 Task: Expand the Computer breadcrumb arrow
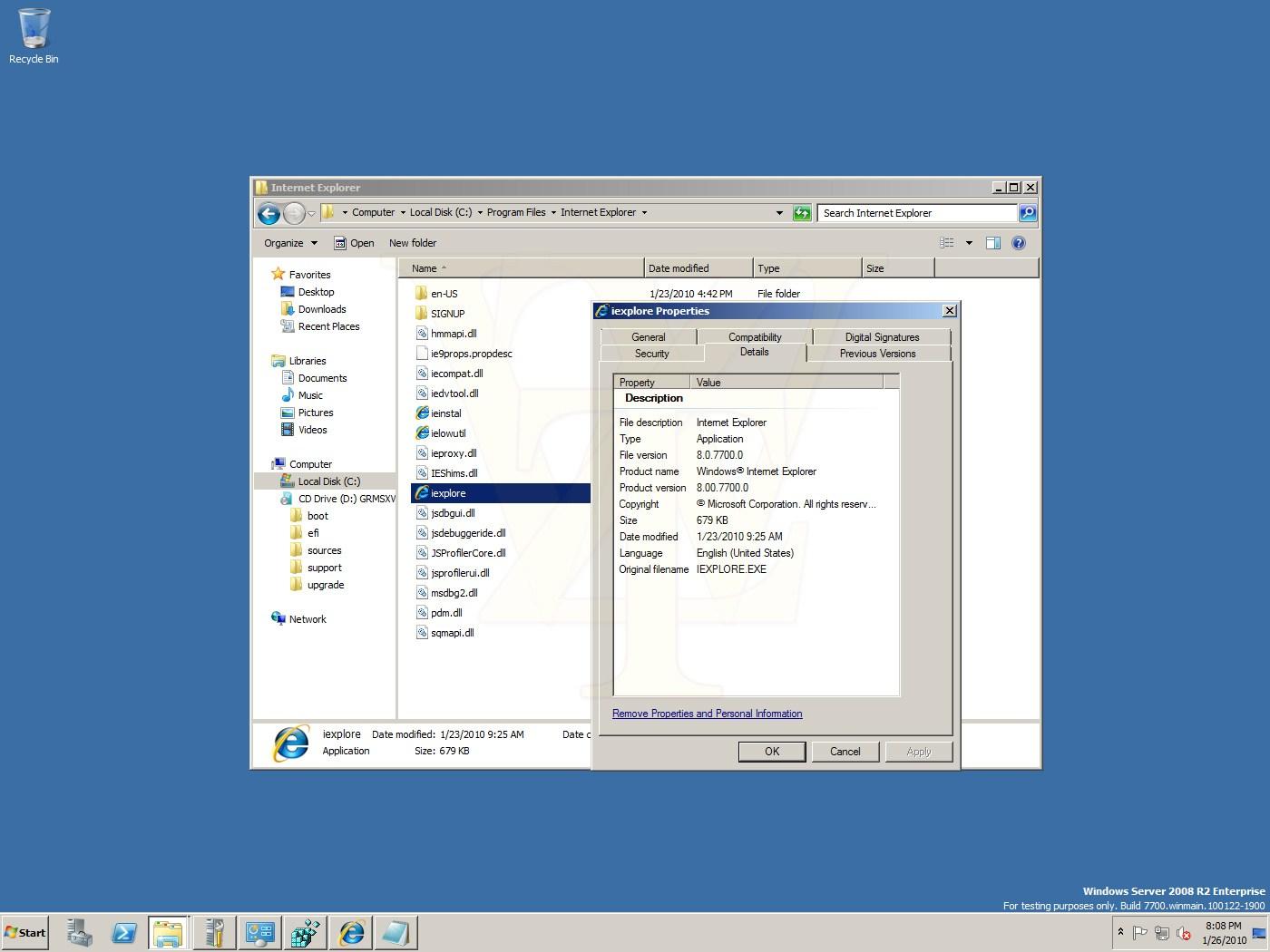pyautogui.click(x=403, y=213)
